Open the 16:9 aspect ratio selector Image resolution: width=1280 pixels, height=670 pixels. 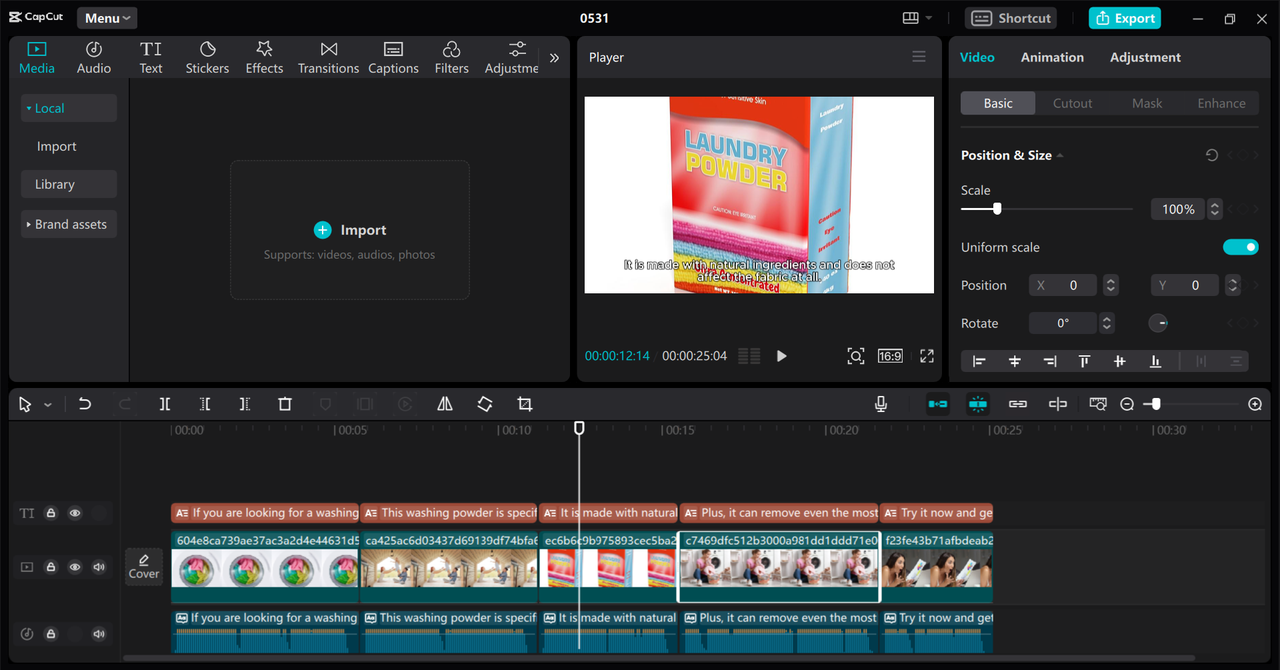pos(890,356)
